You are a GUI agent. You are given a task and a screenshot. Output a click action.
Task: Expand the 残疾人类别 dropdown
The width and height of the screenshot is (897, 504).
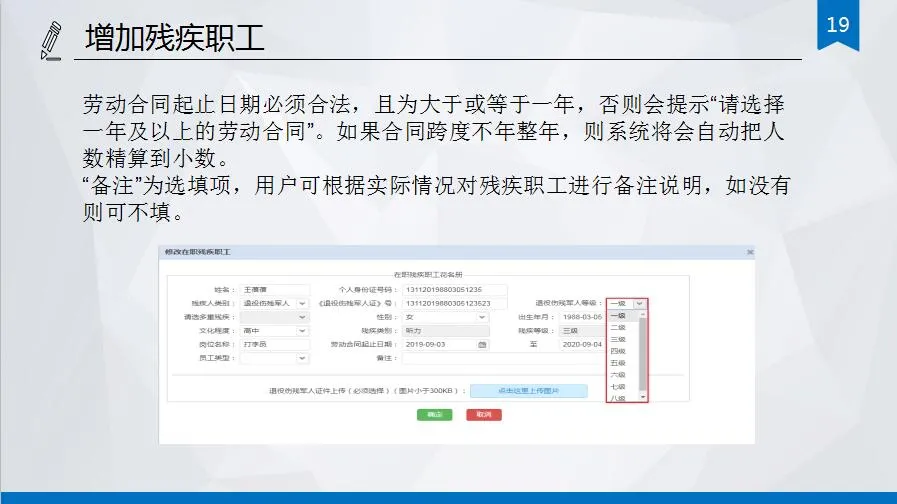coord(302,303)
